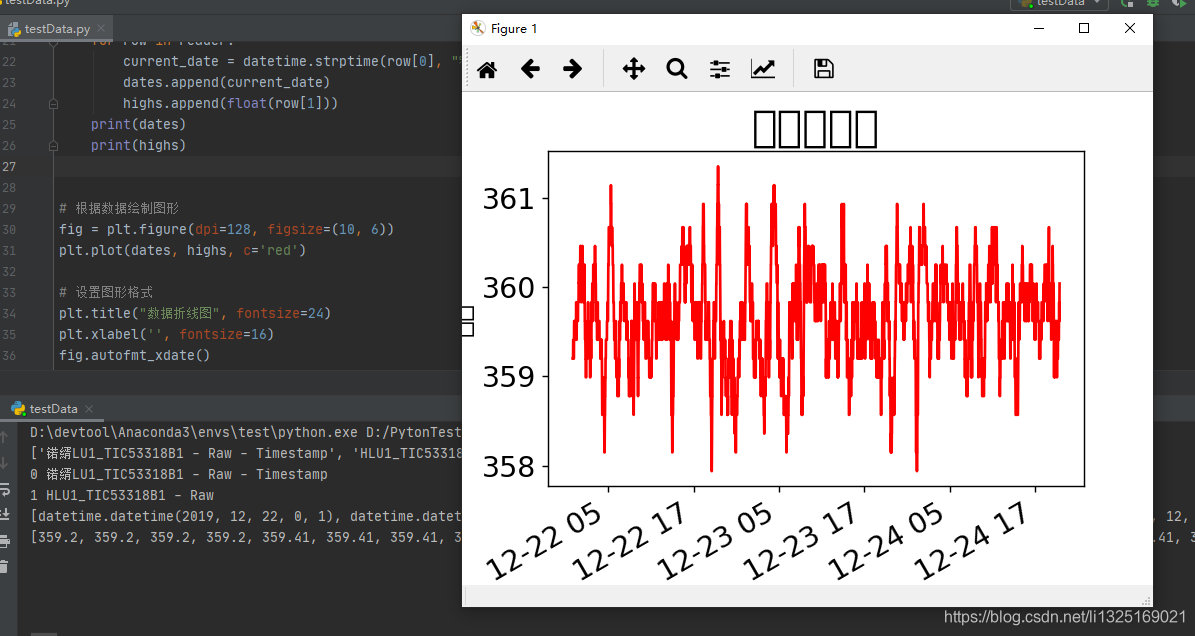
Task: Place cursor on 'dates.append(current_date)' line
Action: [226, 82]
